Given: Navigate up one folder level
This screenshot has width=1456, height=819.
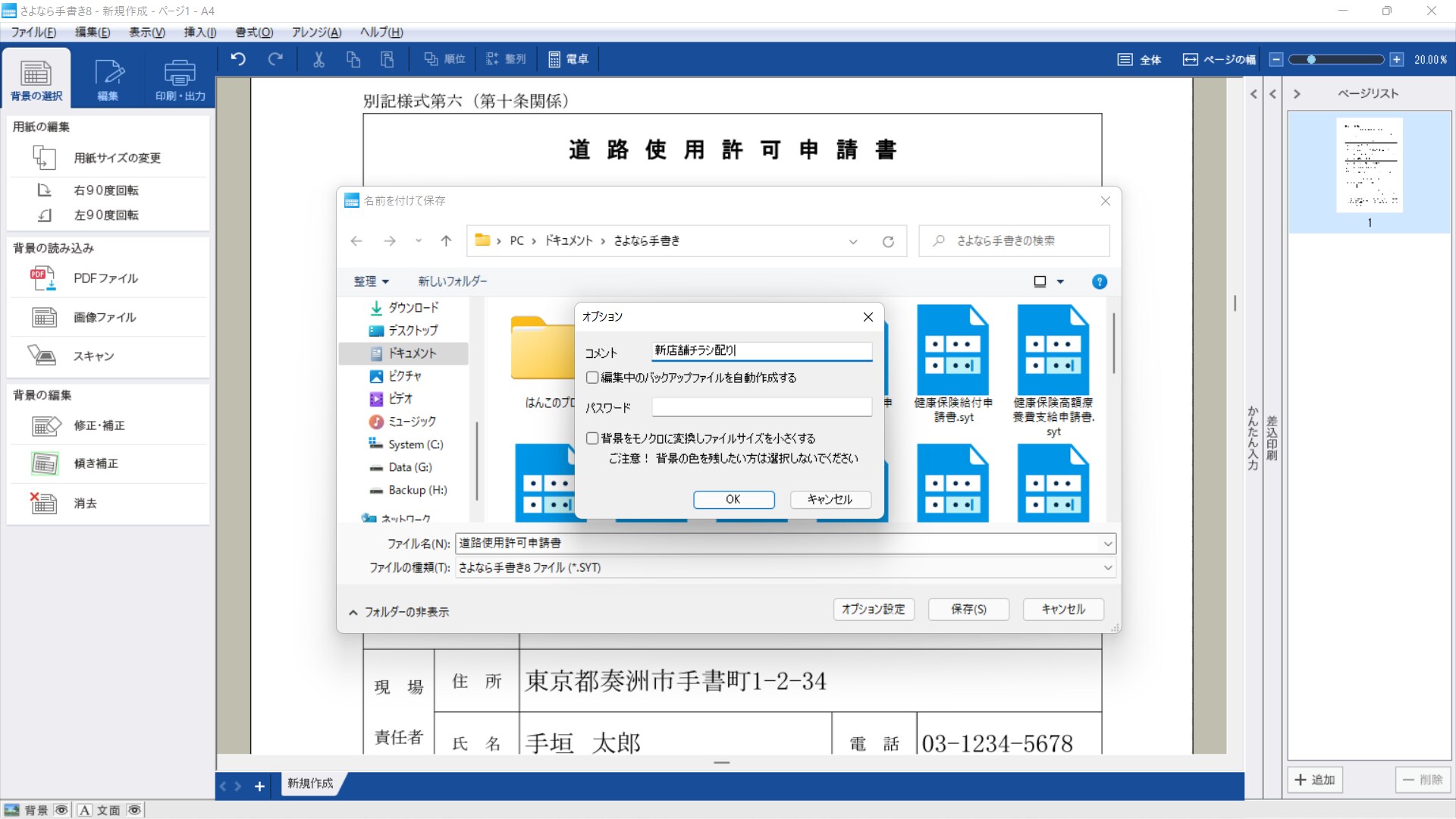Looking at the screenshot, I should [446, 241].
